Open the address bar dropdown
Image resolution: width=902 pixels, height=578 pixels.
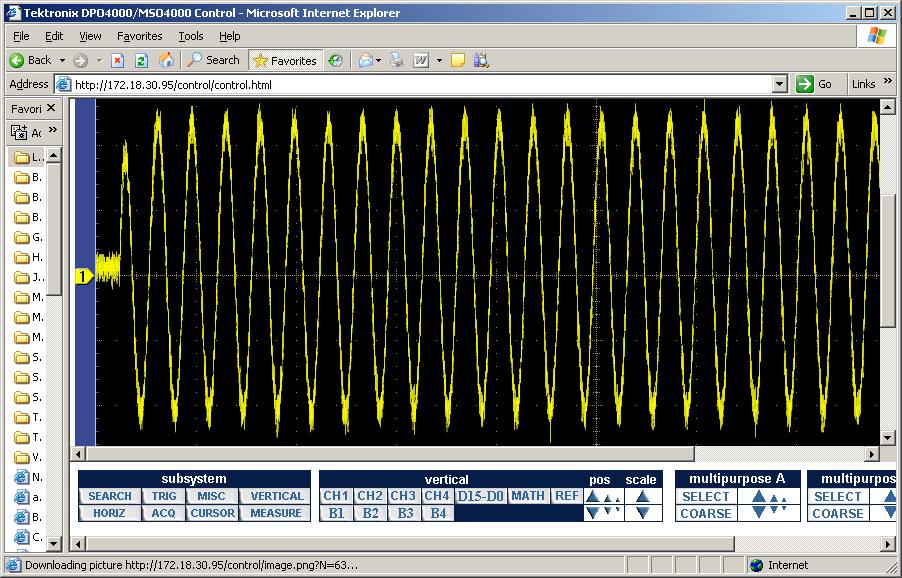tap(780, 84)
